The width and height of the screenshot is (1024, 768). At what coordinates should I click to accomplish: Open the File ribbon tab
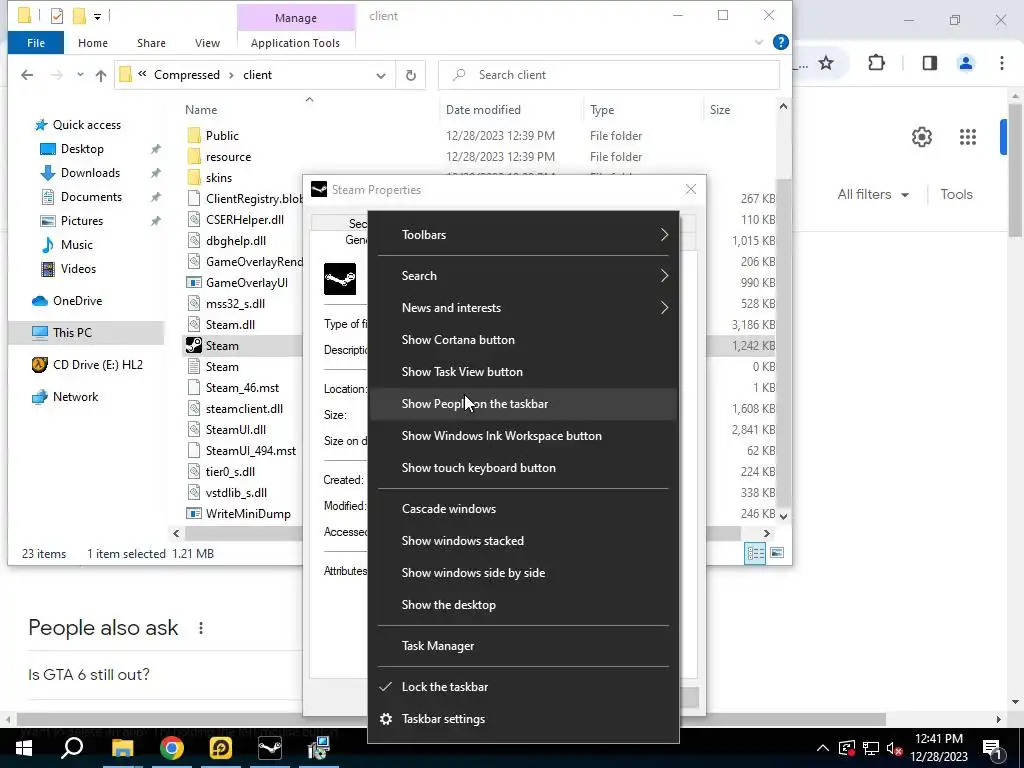(x=36, y=43)
